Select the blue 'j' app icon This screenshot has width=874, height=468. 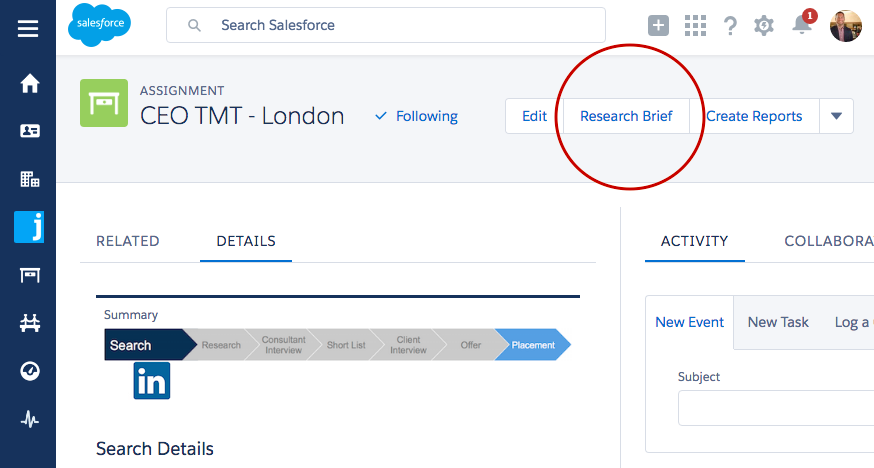[x=29, y=227]
